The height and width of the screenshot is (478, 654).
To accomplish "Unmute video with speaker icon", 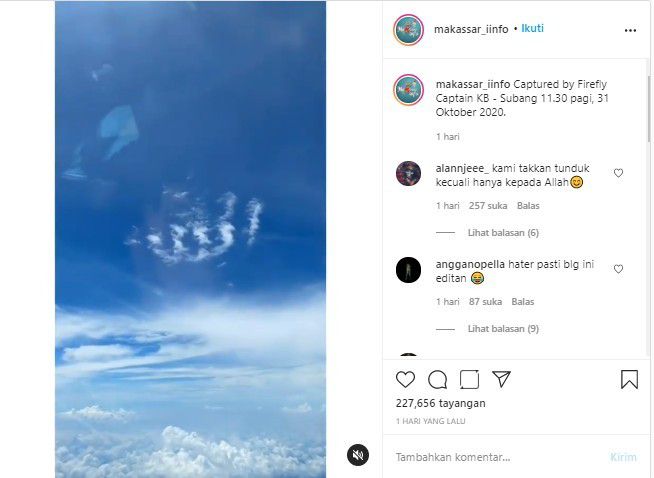I will point(358,455).
